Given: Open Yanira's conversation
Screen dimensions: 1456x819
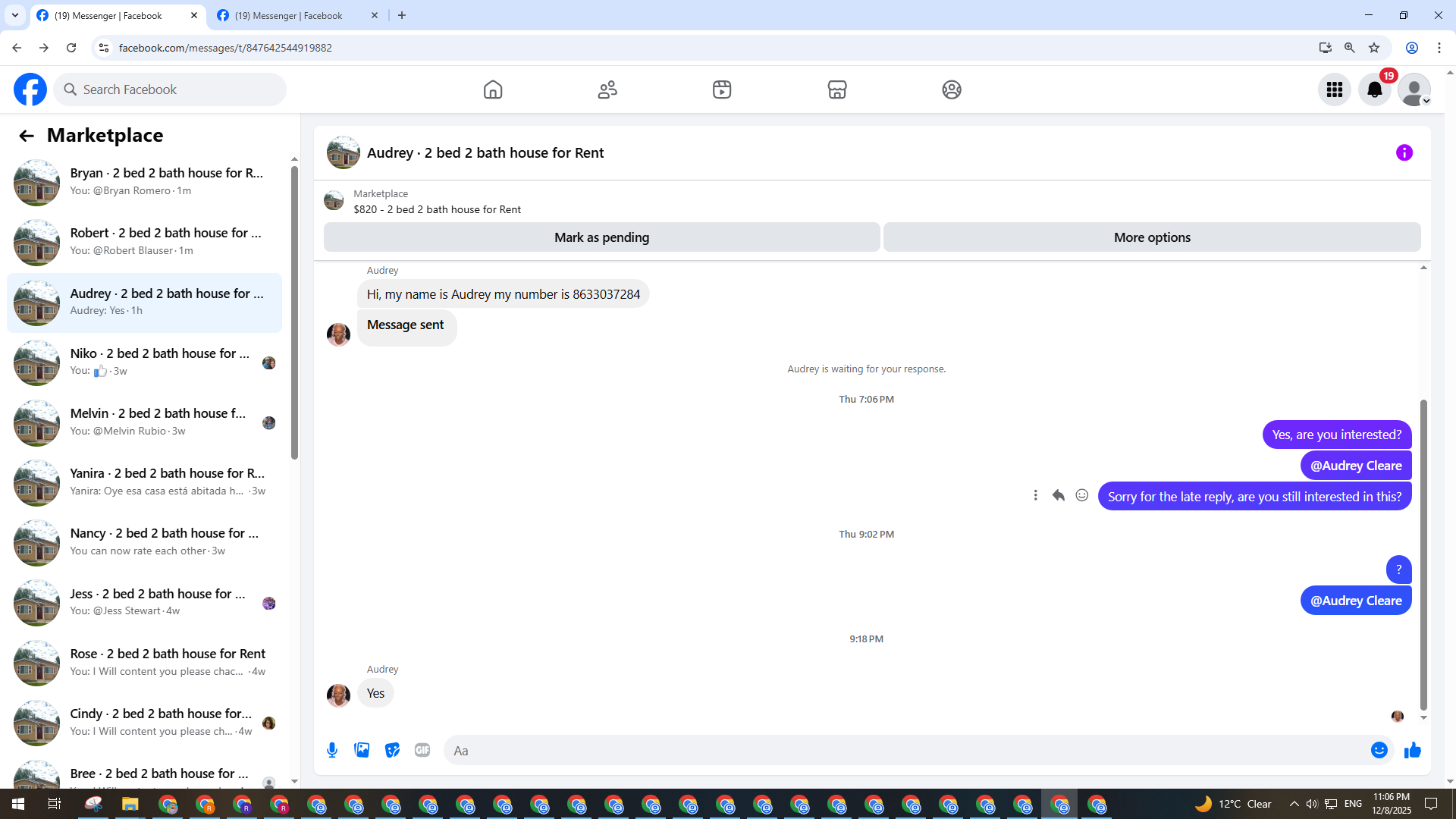Looking at the screenshot, I should click(144, 482).
